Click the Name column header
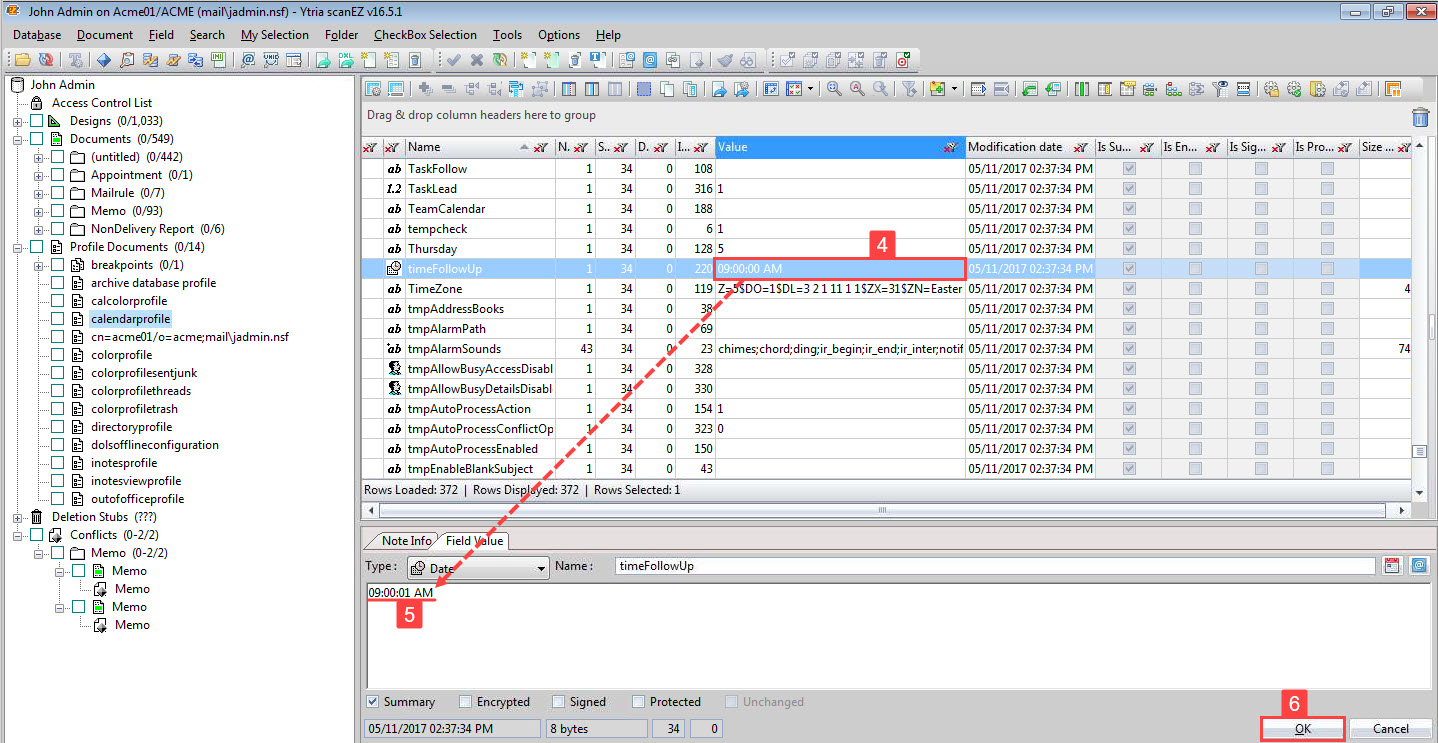1438x743 pixels. [479, 147]
